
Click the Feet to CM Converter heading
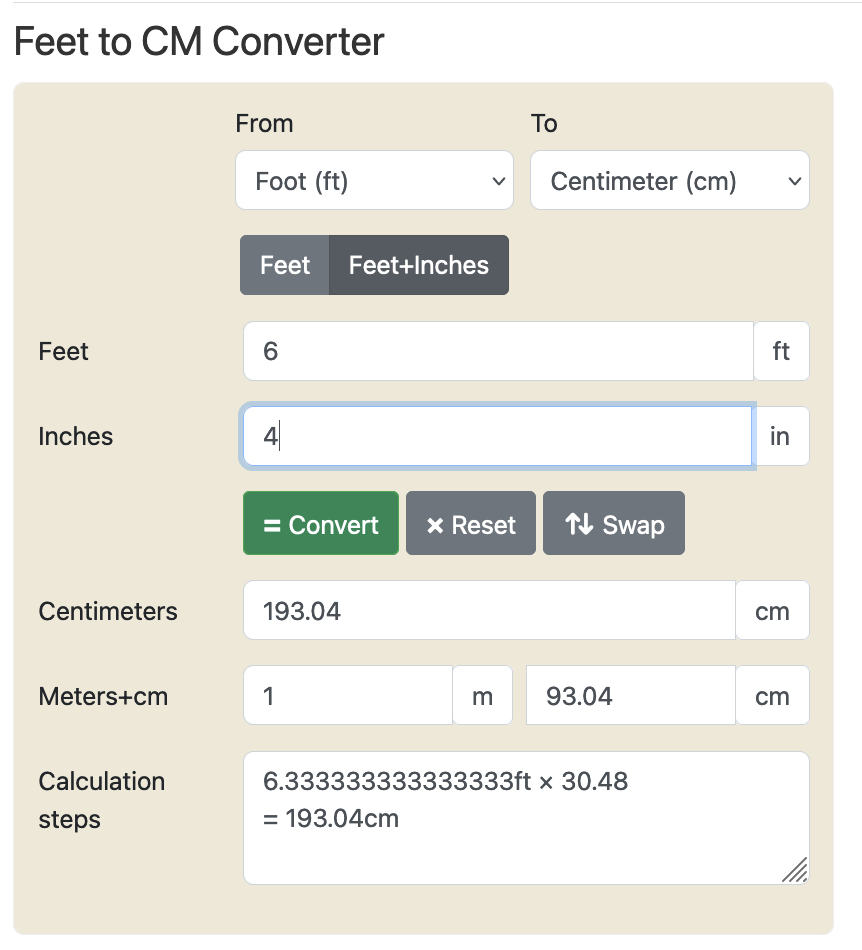(199, 42)
